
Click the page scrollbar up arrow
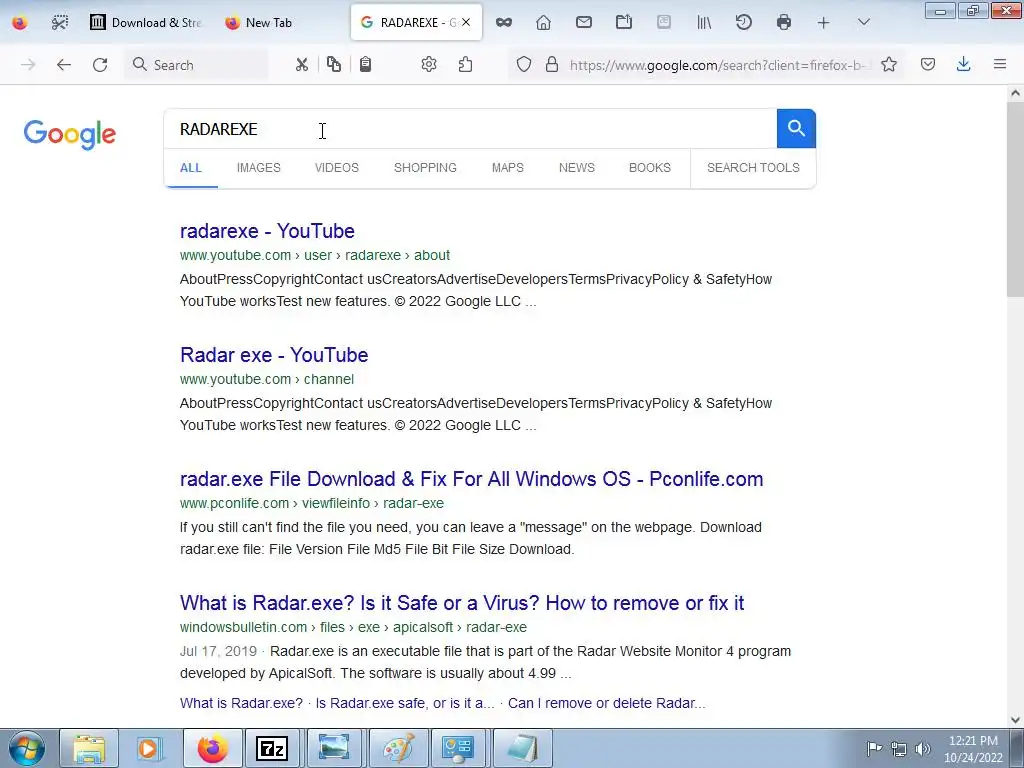point(1015,93)
